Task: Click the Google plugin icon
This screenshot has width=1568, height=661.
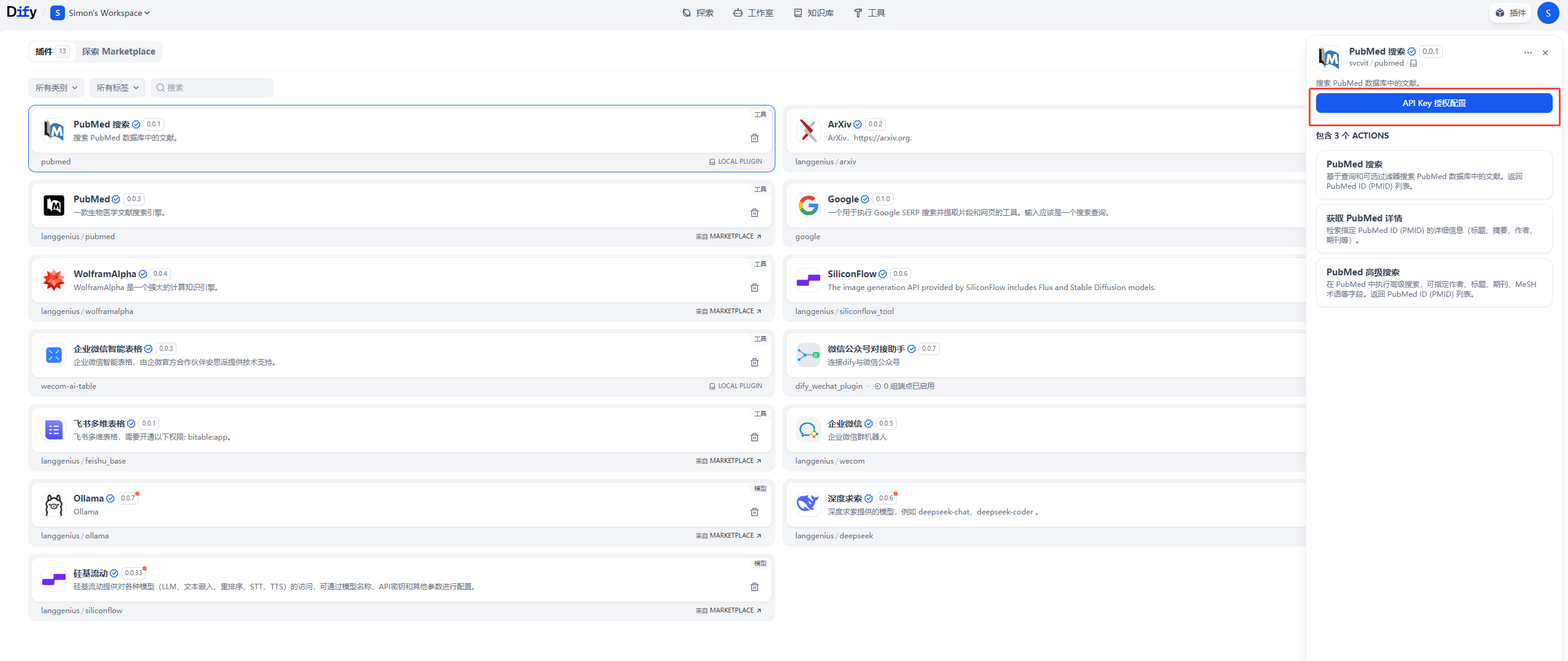Action: [808, 205]
